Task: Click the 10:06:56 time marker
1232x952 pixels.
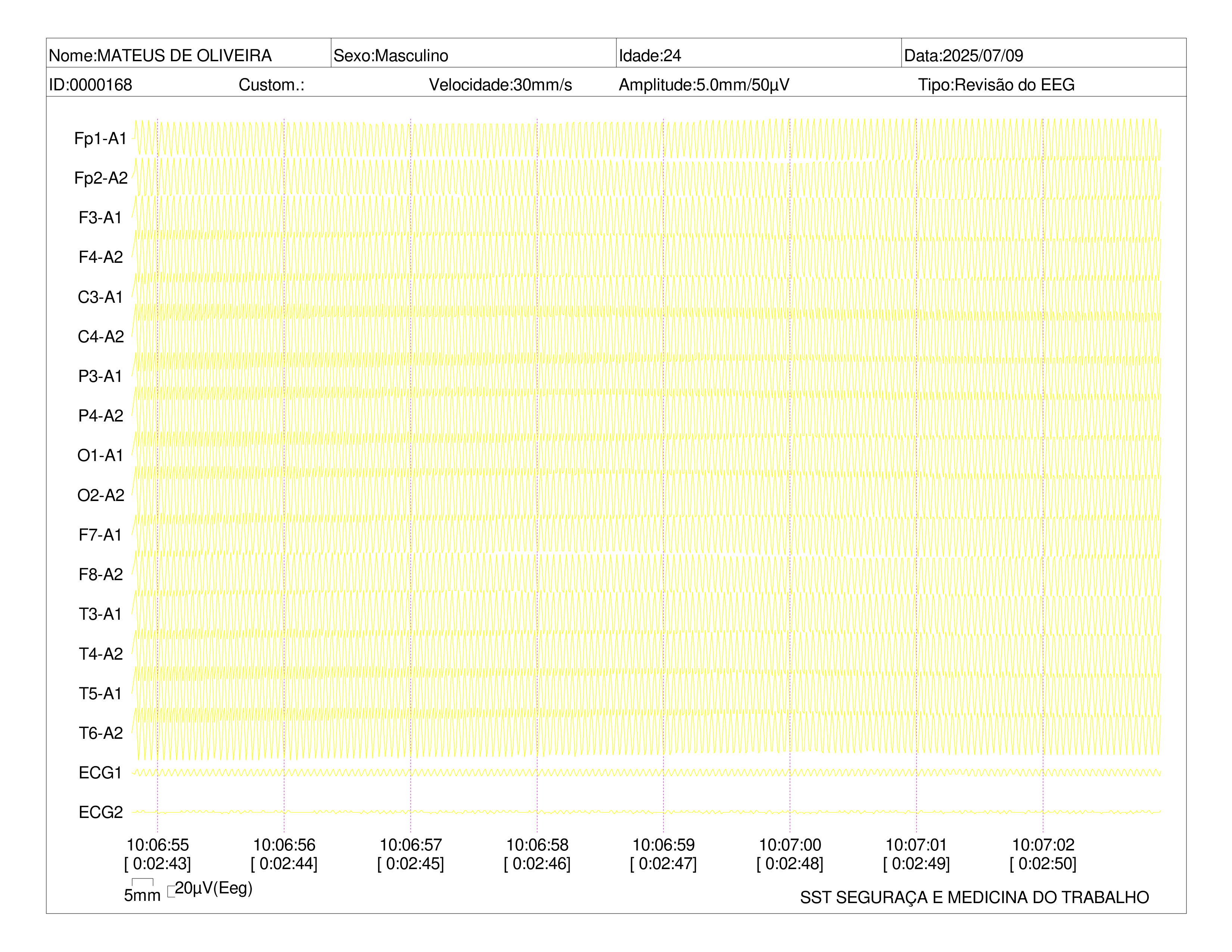Action: 284,845
